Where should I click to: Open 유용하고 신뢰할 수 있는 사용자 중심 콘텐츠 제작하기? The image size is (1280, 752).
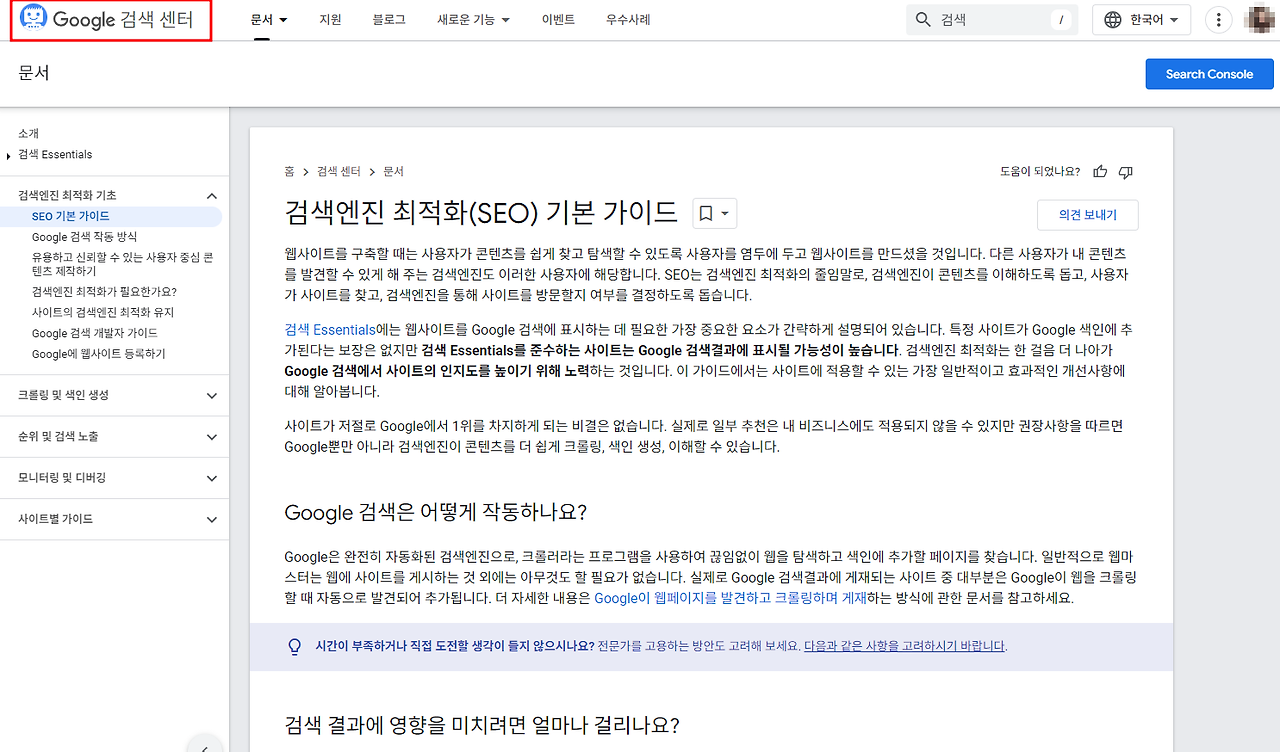tap(122, 264)
